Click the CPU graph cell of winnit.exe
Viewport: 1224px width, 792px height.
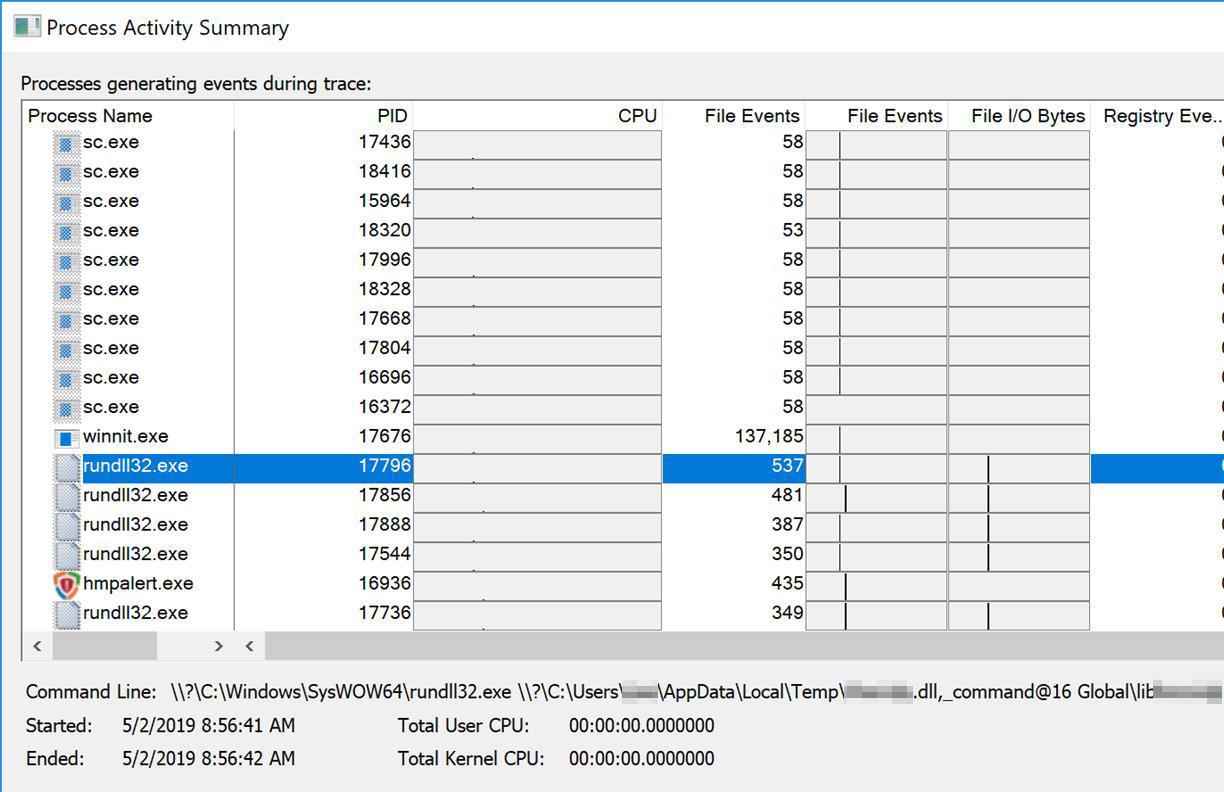click(537, 438)
